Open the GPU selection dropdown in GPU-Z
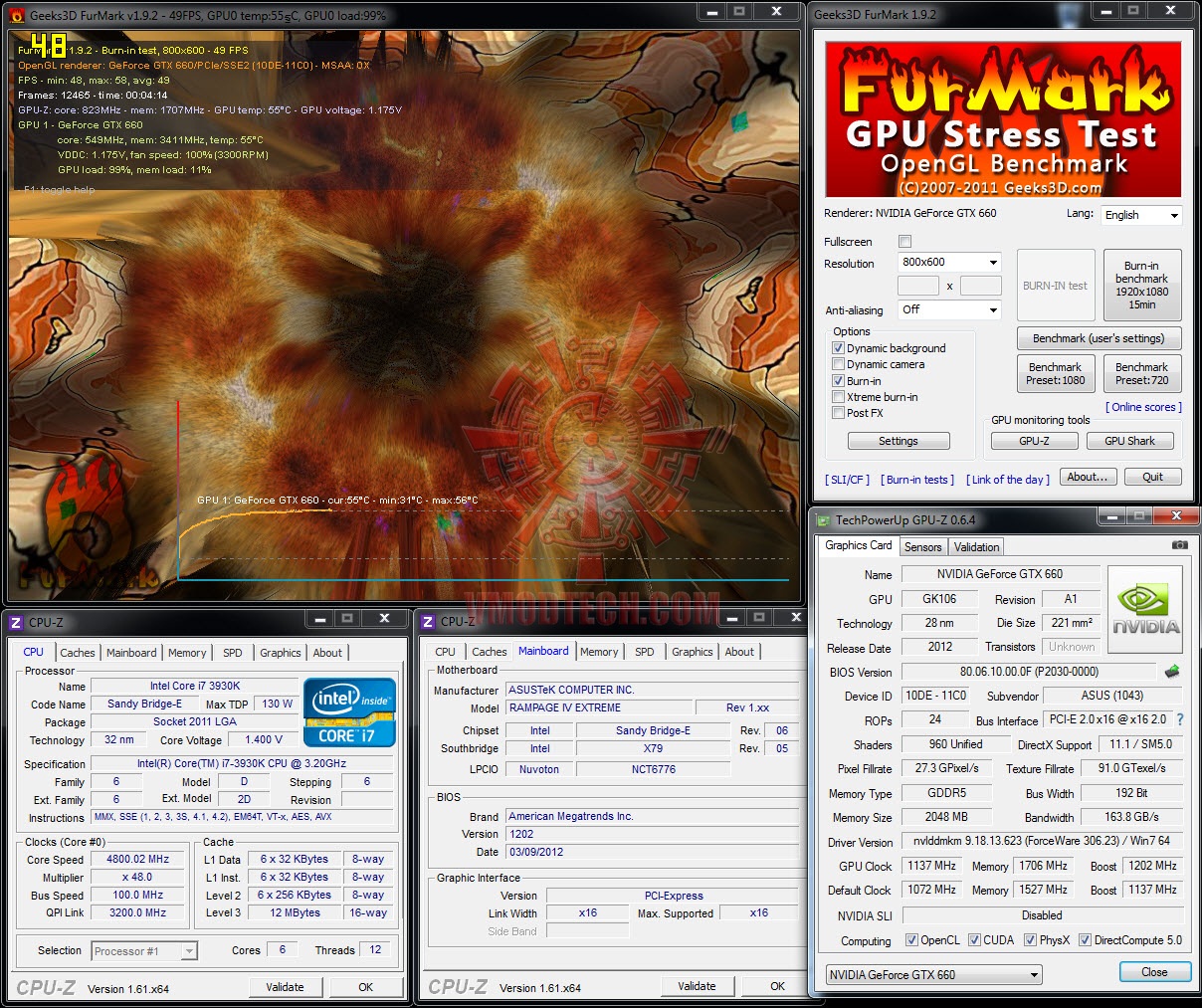This screenshot has height=1008, width=1202. pyautogui.click(x=934, y=975)
